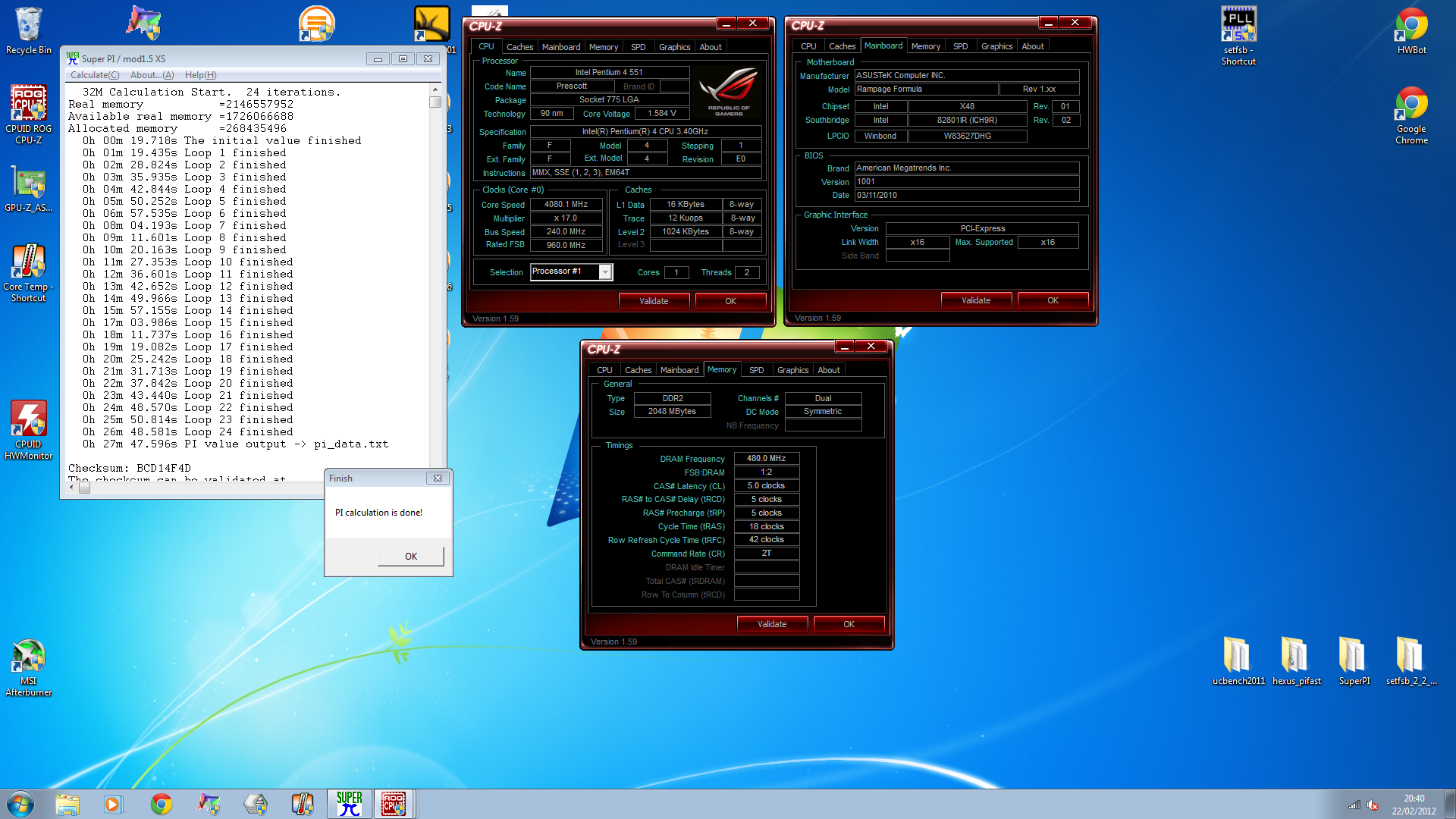Image resolution: width=1456 pixels, height=819 pixels.
Task: Click OK in the CPU-Z Mainboard window
Action: (x=1053, y=300)
